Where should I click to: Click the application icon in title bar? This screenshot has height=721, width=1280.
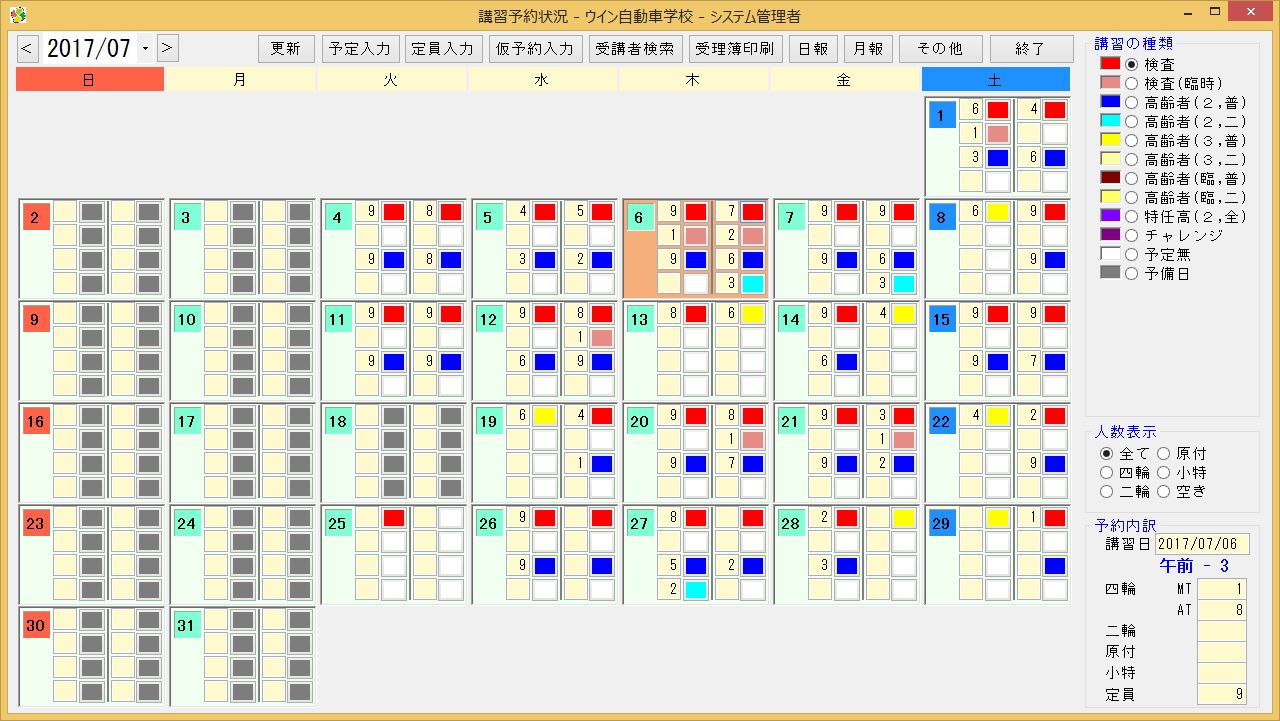(17, 15)
